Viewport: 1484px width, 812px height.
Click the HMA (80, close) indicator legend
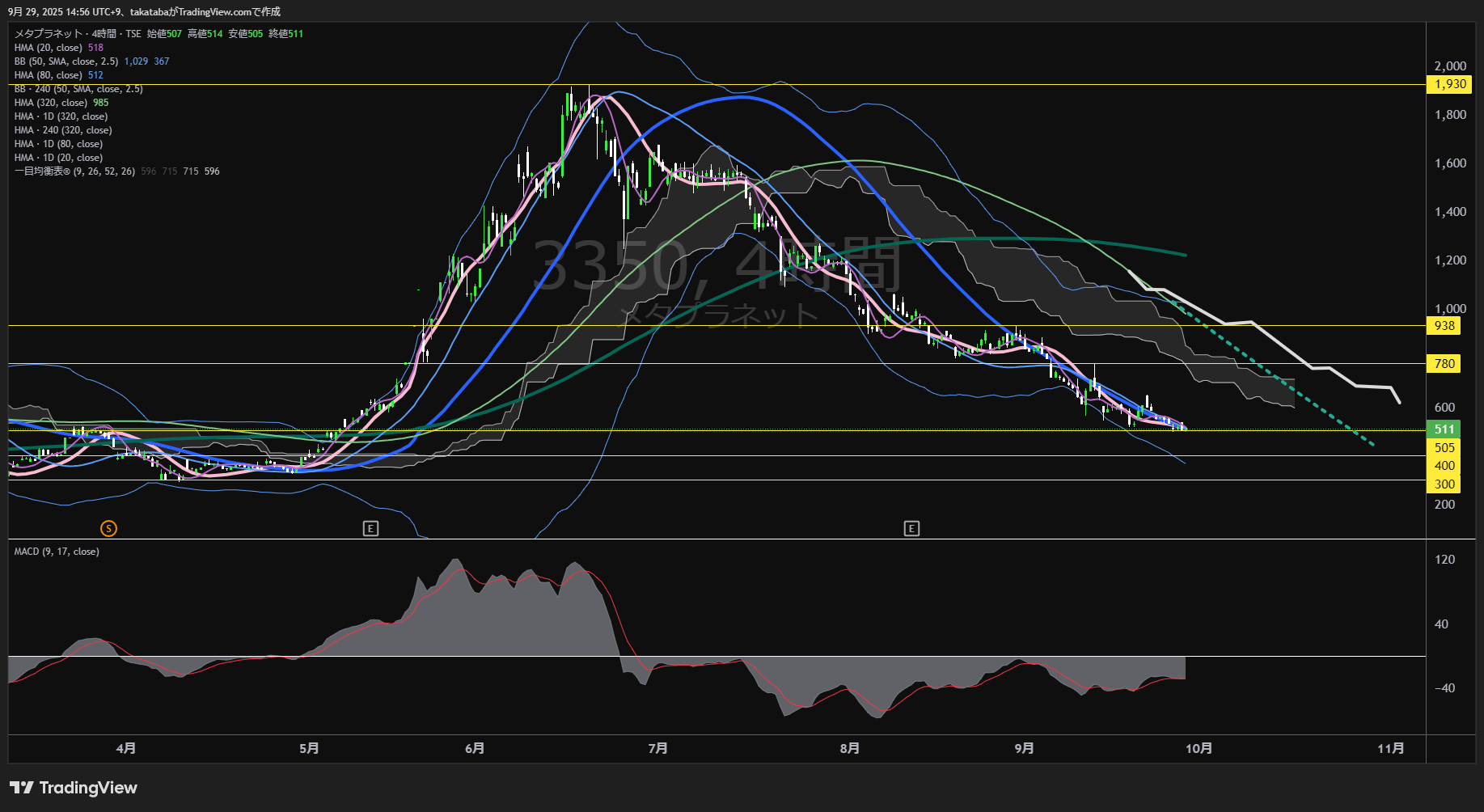[x=59, y=75]
